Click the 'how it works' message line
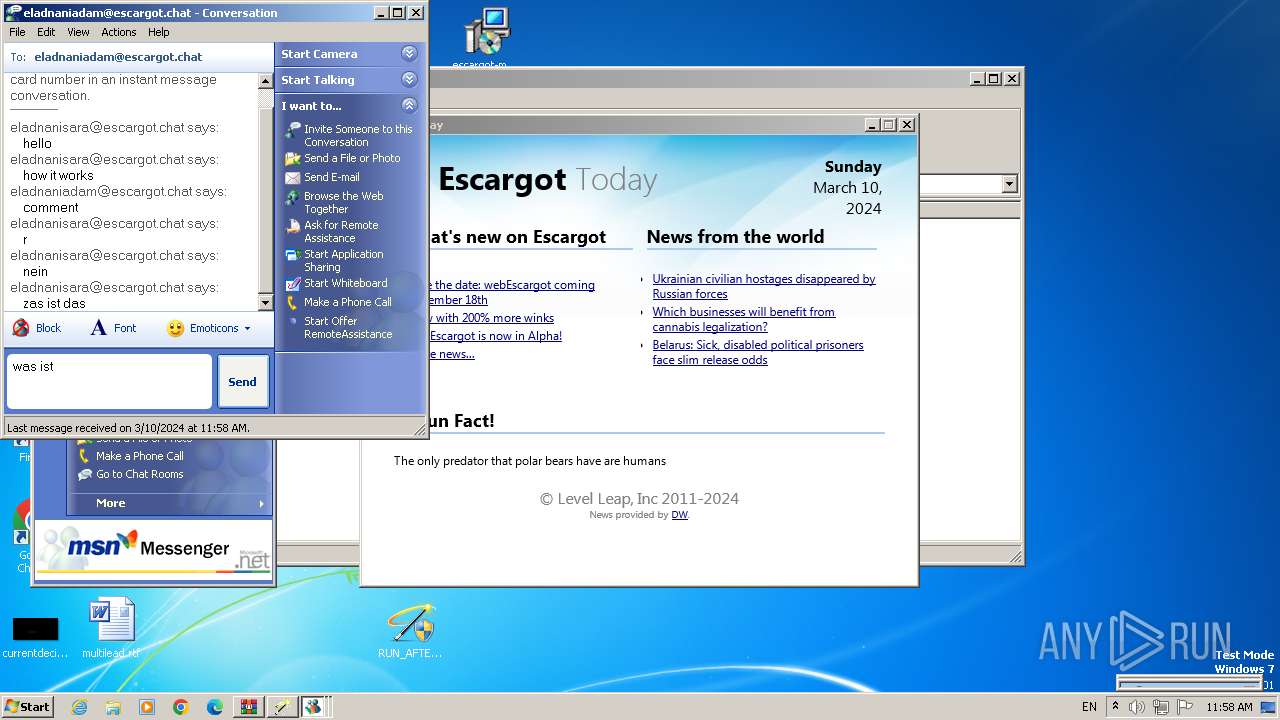 (58, 175)
